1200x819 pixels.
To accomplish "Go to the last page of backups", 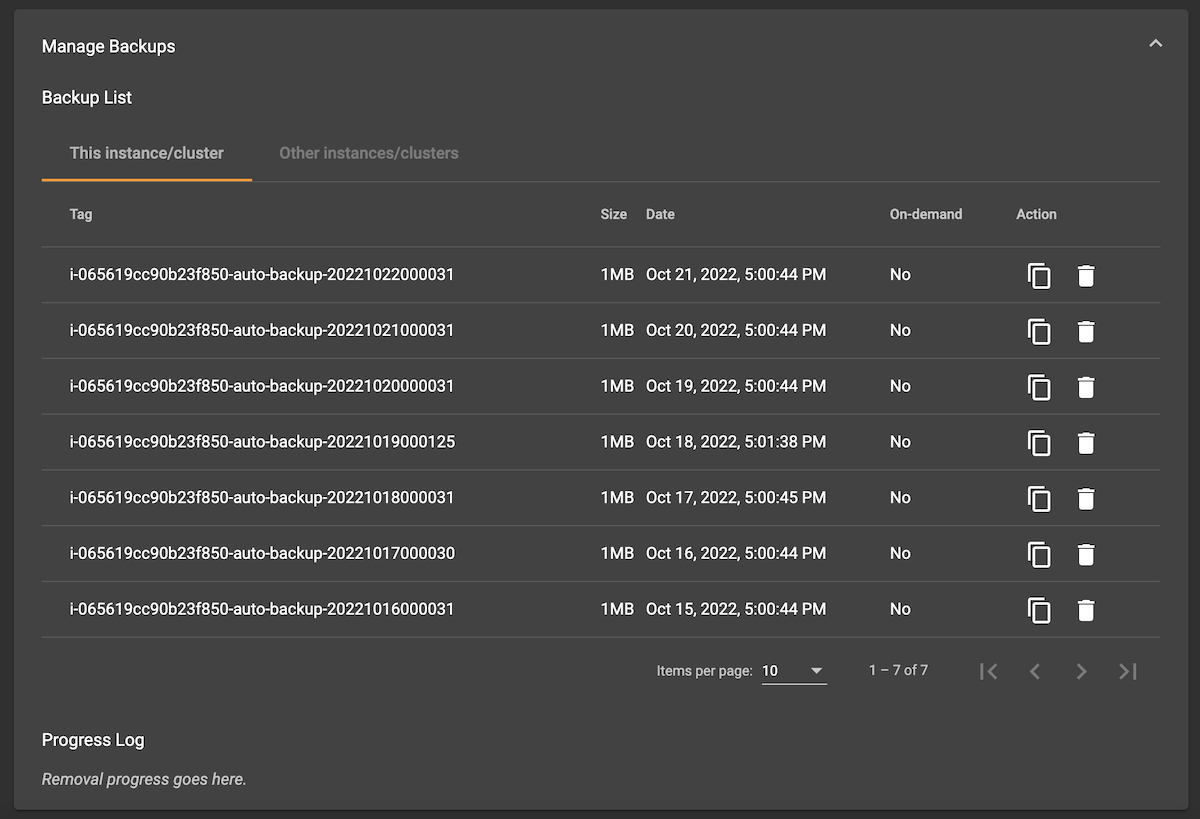I will point(1128,671).
